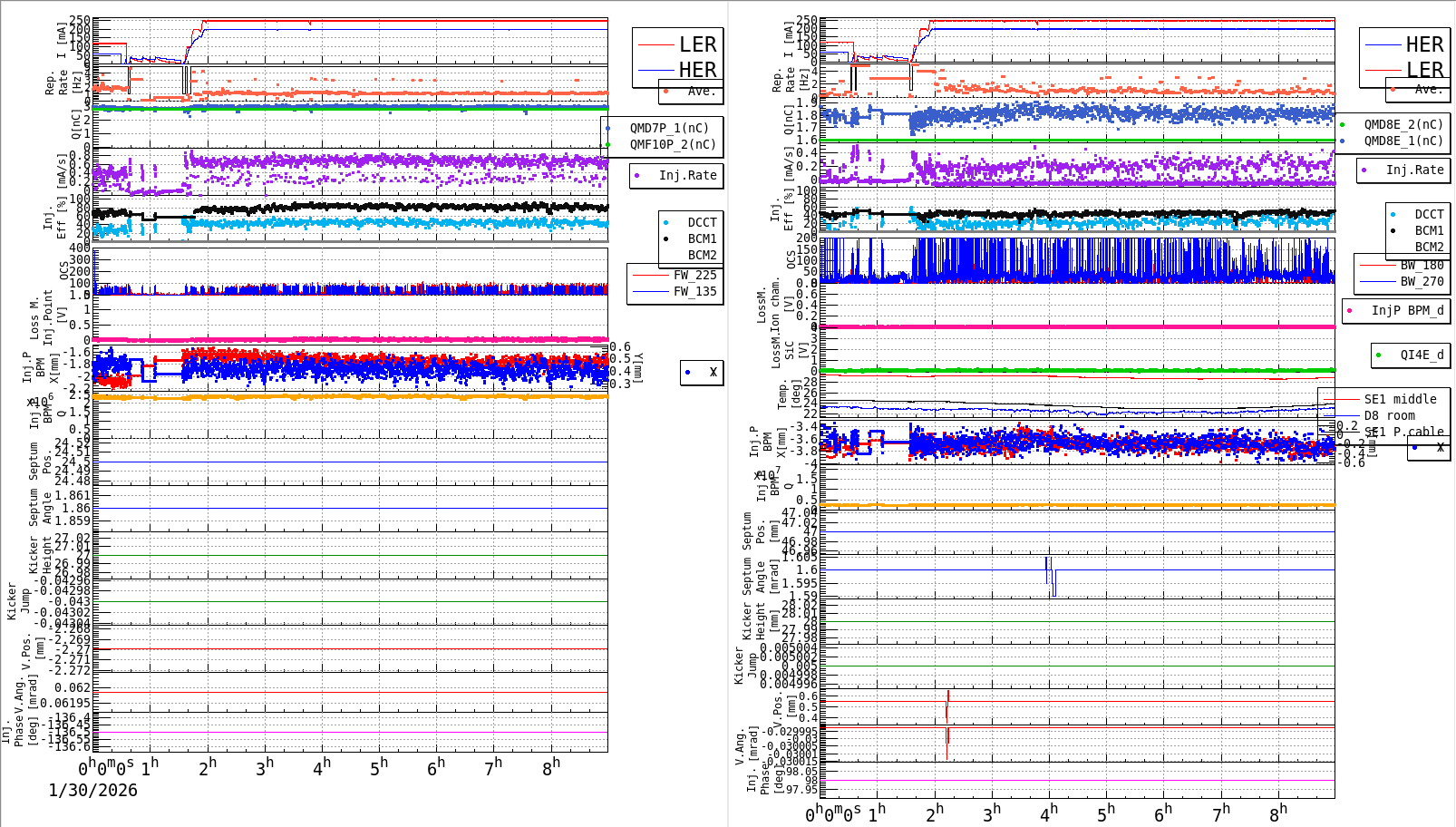Image resolution: width=1456 pixels, height=827 pixels.
Task: Click the blue QMD7P_1(nC) legend marker
Action: (609, 128)
